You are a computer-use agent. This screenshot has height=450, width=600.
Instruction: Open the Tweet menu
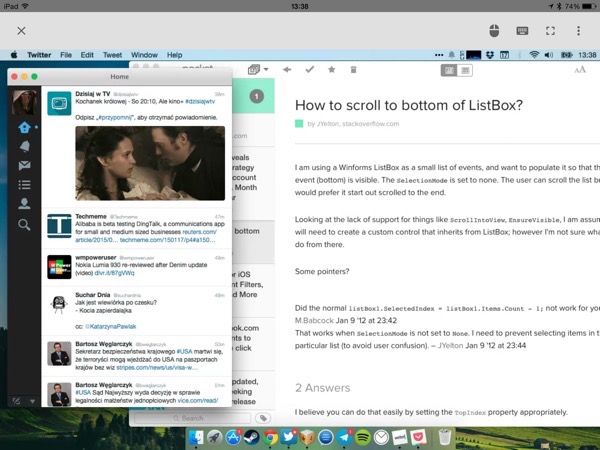point(112,55)
